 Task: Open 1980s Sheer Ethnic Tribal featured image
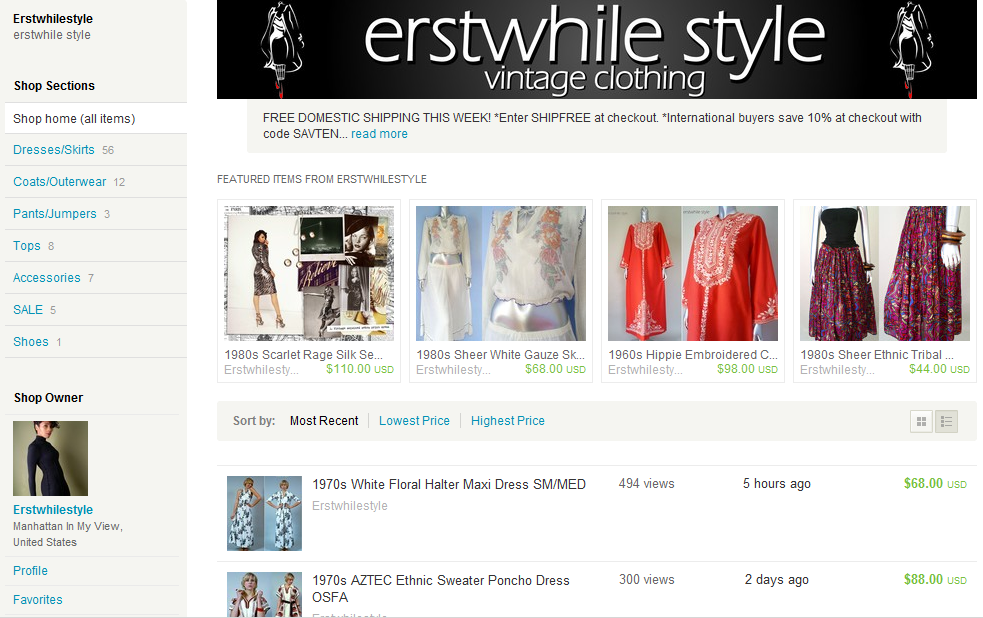pos(885,274)
